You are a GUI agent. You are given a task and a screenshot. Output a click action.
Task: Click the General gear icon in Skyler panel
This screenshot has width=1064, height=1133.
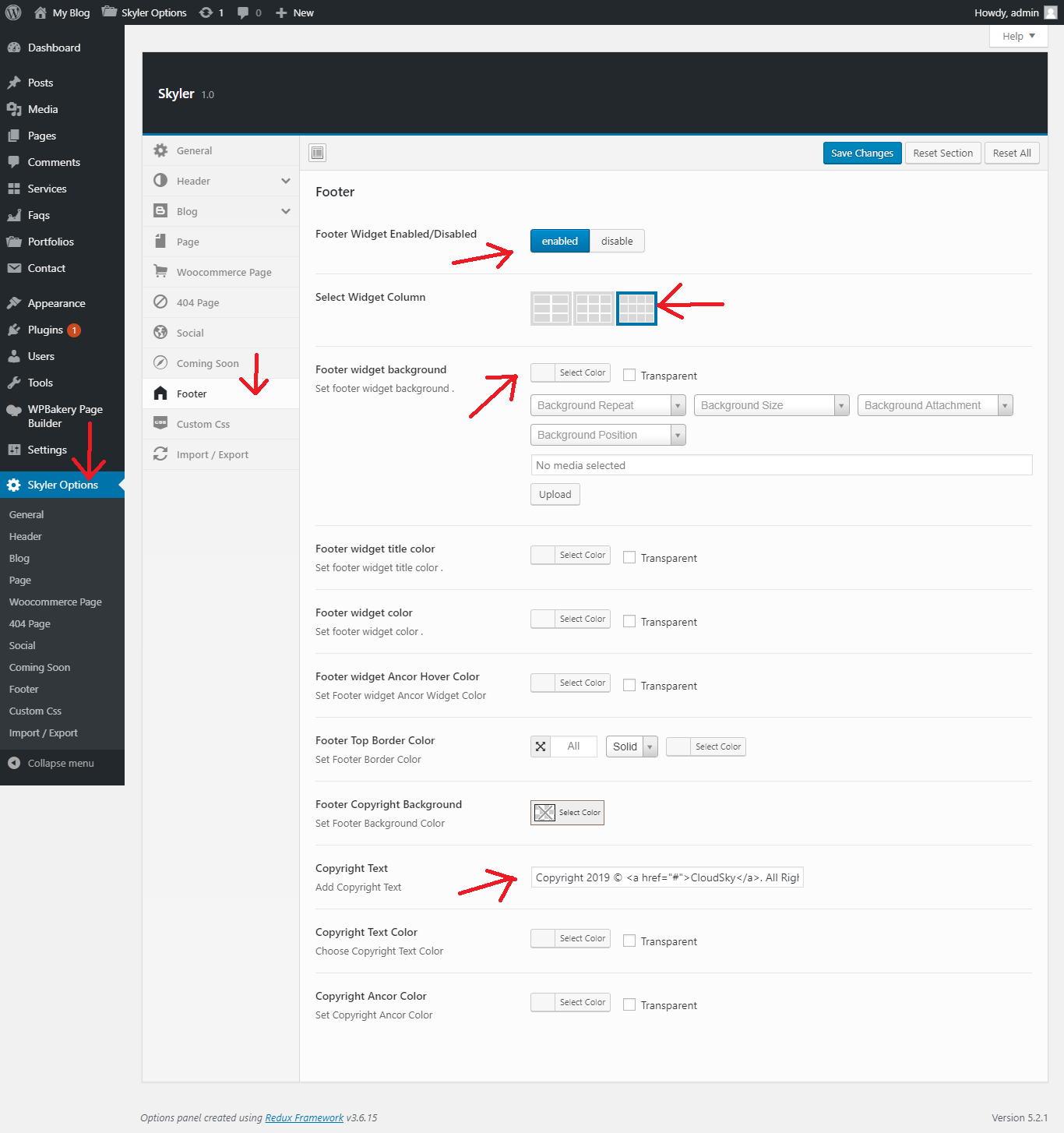tap(160, 150)
